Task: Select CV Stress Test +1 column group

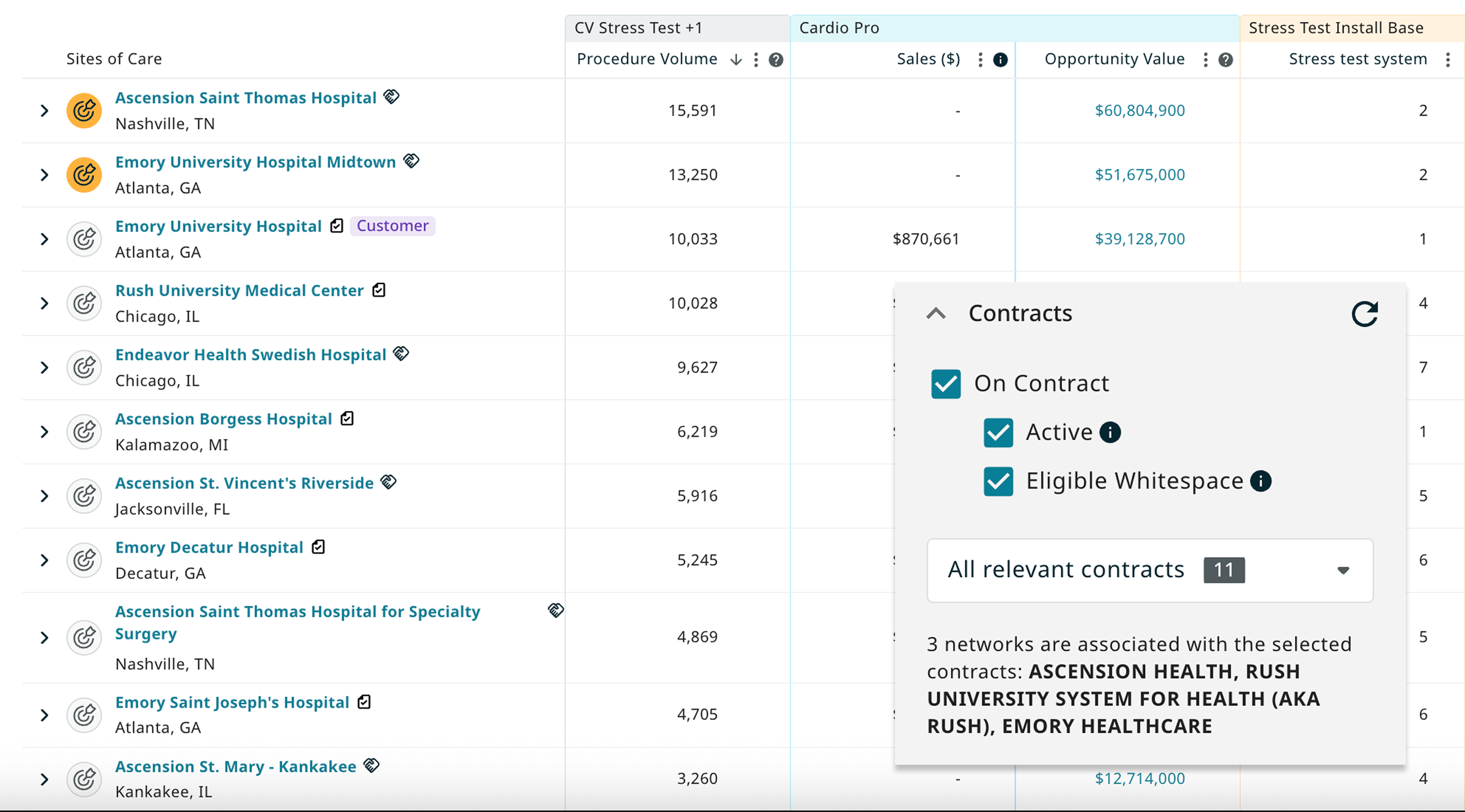Action: point(677,28)
